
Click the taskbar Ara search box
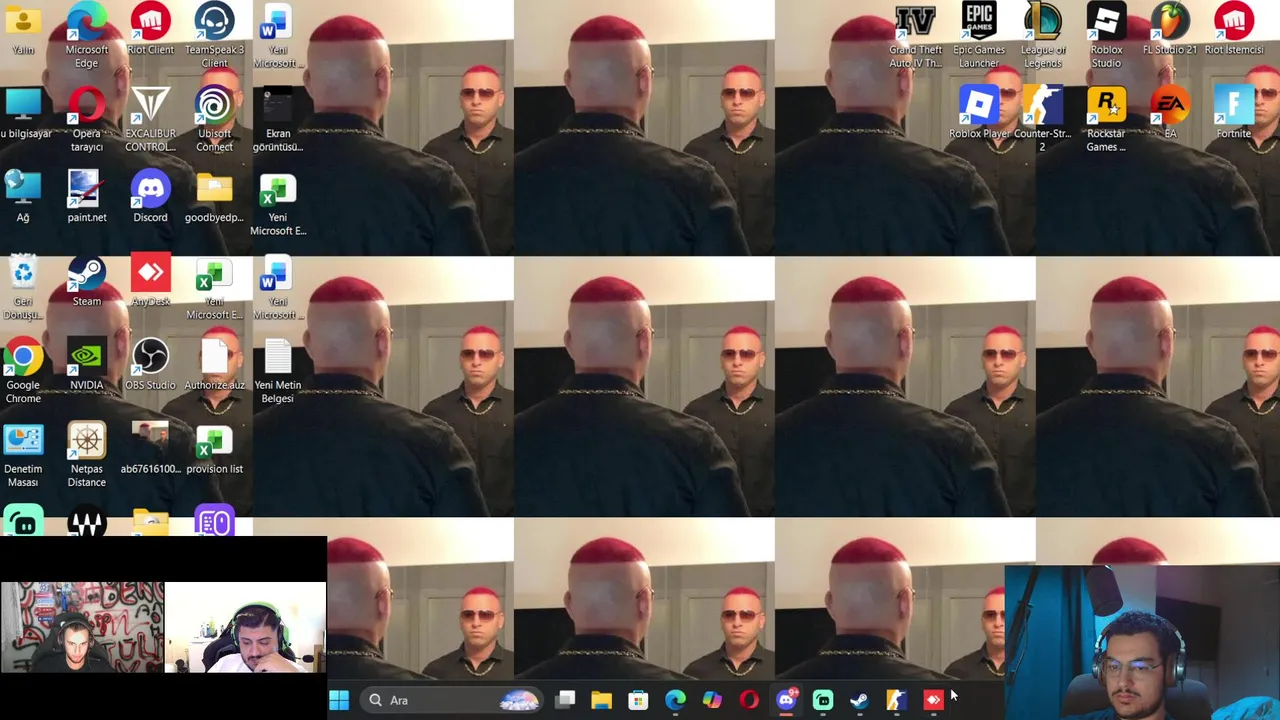tap(452, 700)
